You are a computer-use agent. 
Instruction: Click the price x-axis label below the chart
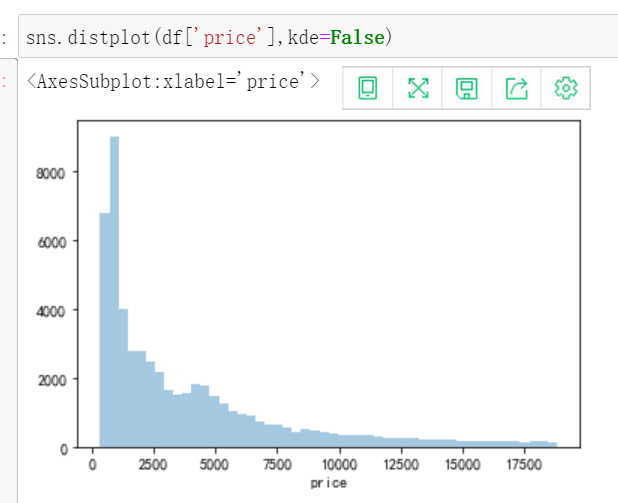pyautogui.click(x=329, y=483)
